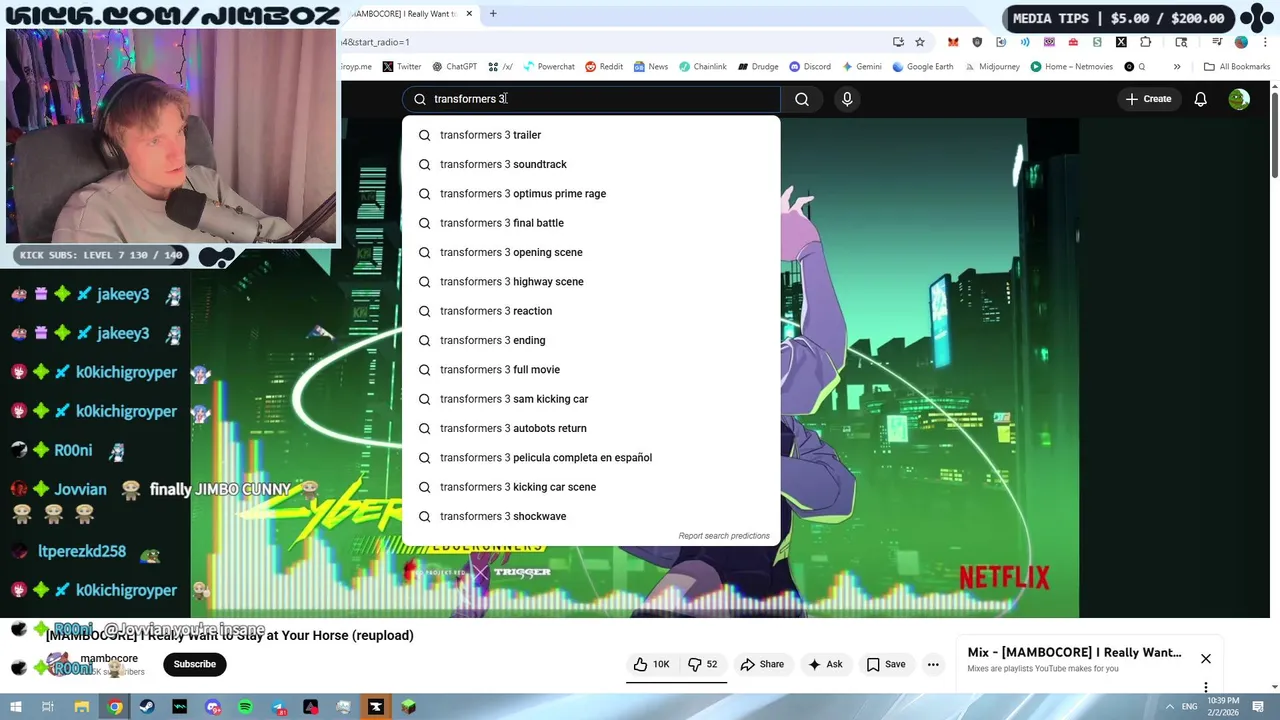The width and height of the screenshot is (1280, 720).
Task: Open the Reddit bookmark
Action: click(x=604, y=67)
